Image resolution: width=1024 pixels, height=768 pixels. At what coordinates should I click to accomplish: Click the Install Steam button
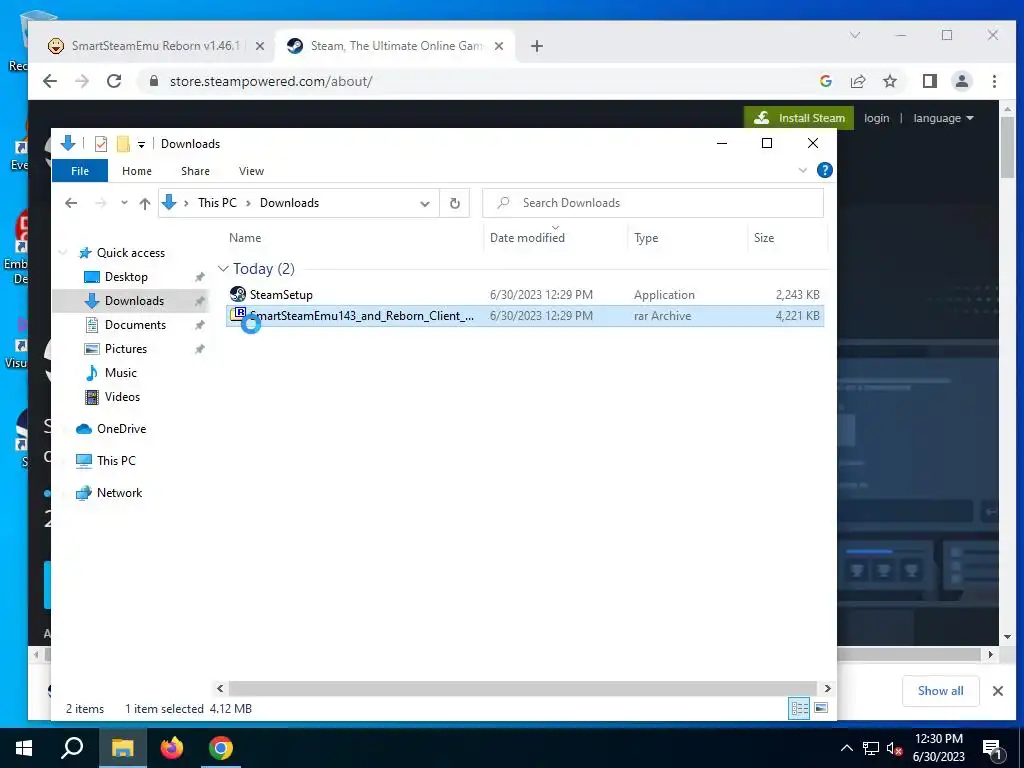799,118
